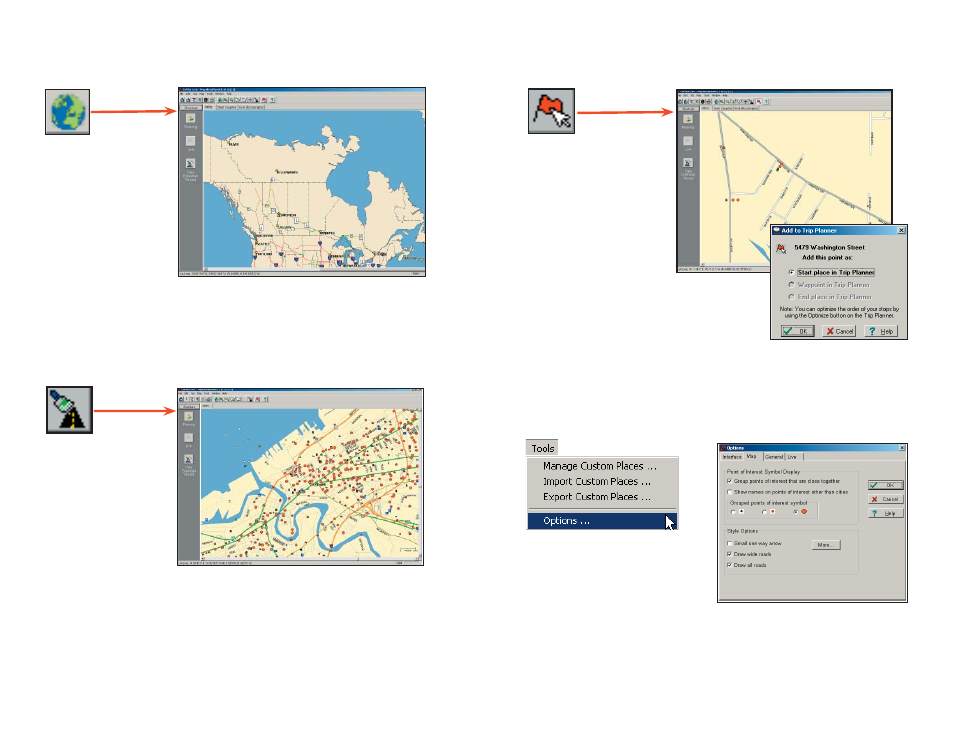
Task: Click red flag toolbar icon in Canada map window
Action: (x=264, y=100)
